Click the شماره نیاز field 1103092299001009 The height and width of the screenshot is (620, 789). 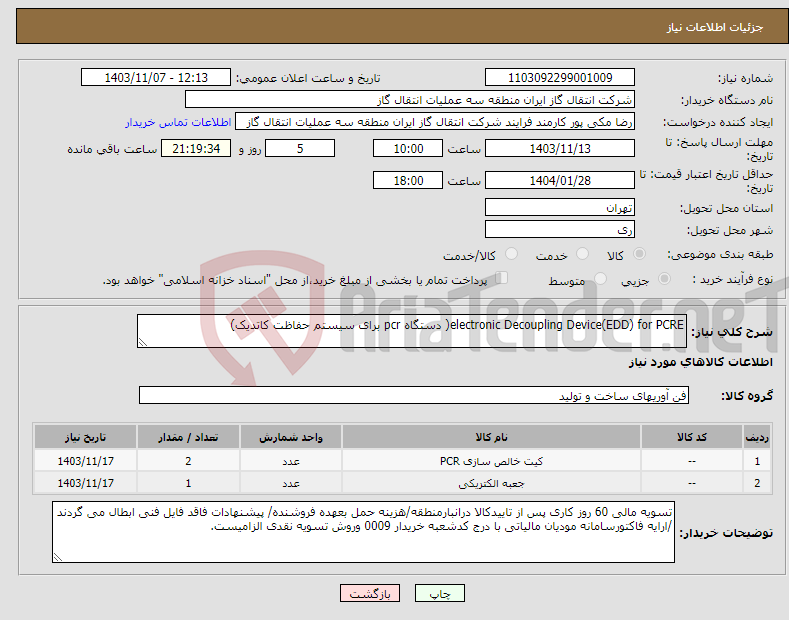point(560,78)
